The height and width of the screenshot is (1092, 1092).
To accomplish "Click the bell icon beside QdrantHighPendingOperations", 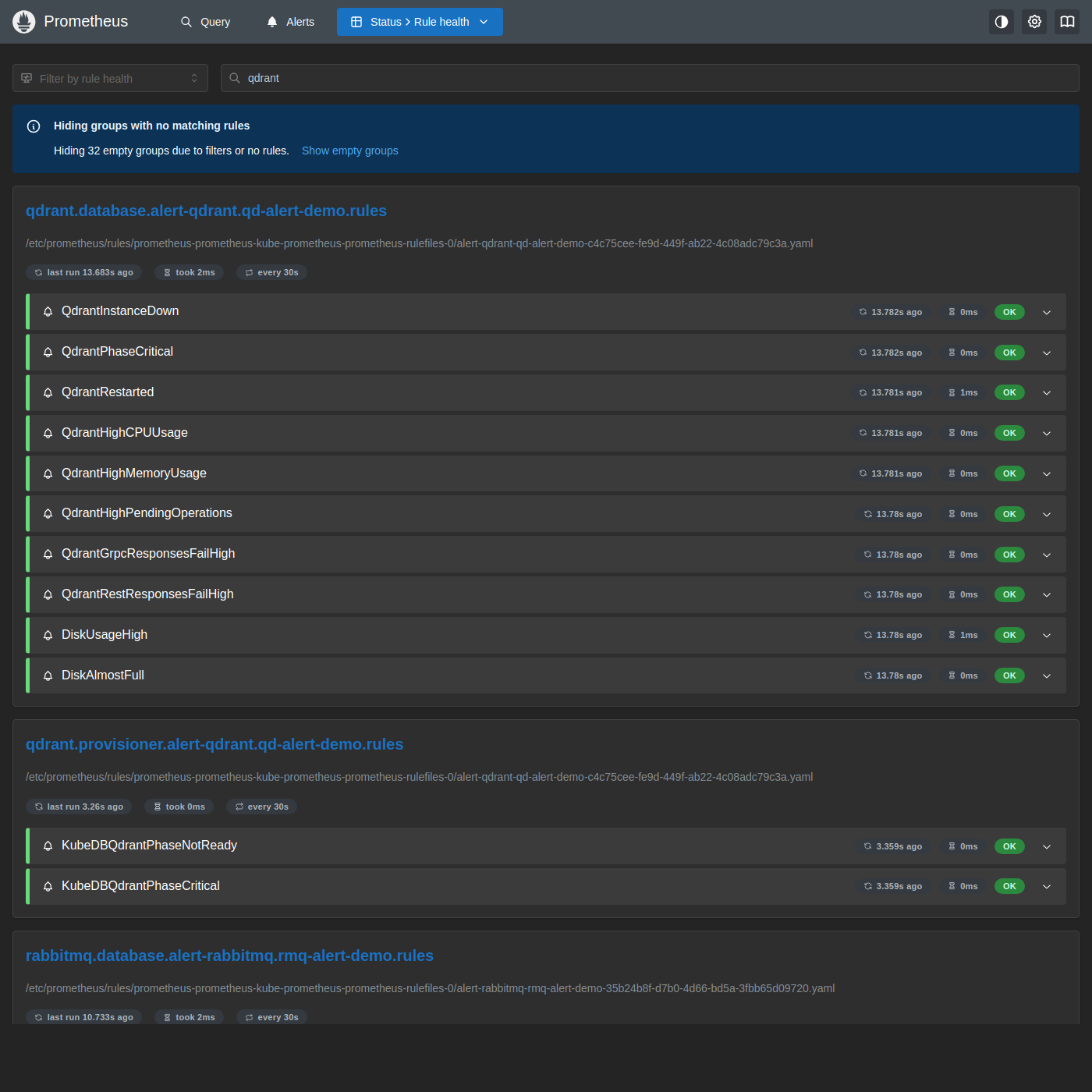I will [x=48, y=513].
